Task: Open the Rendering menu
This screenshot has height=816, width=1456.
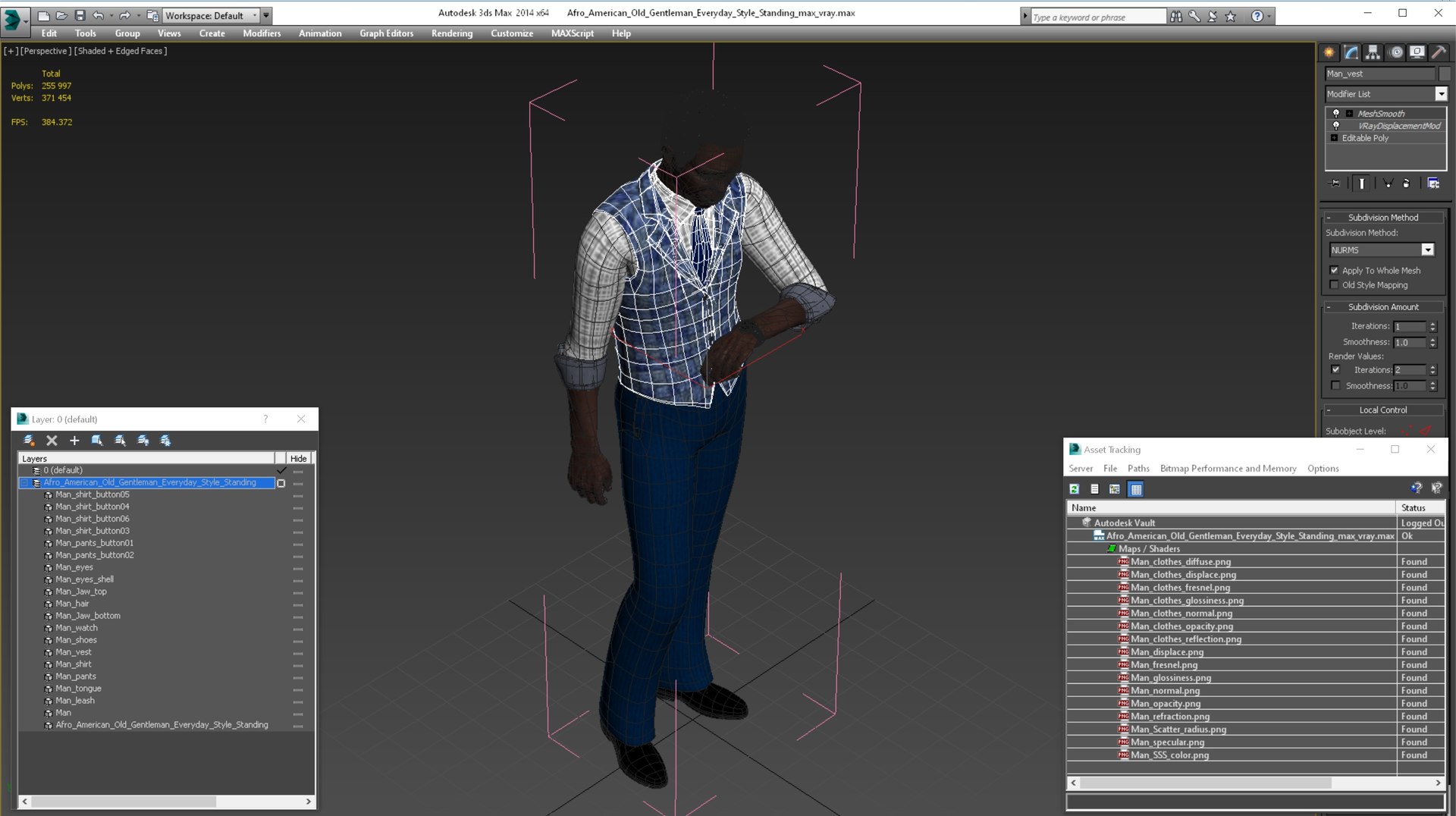Action: pos(452,33)
